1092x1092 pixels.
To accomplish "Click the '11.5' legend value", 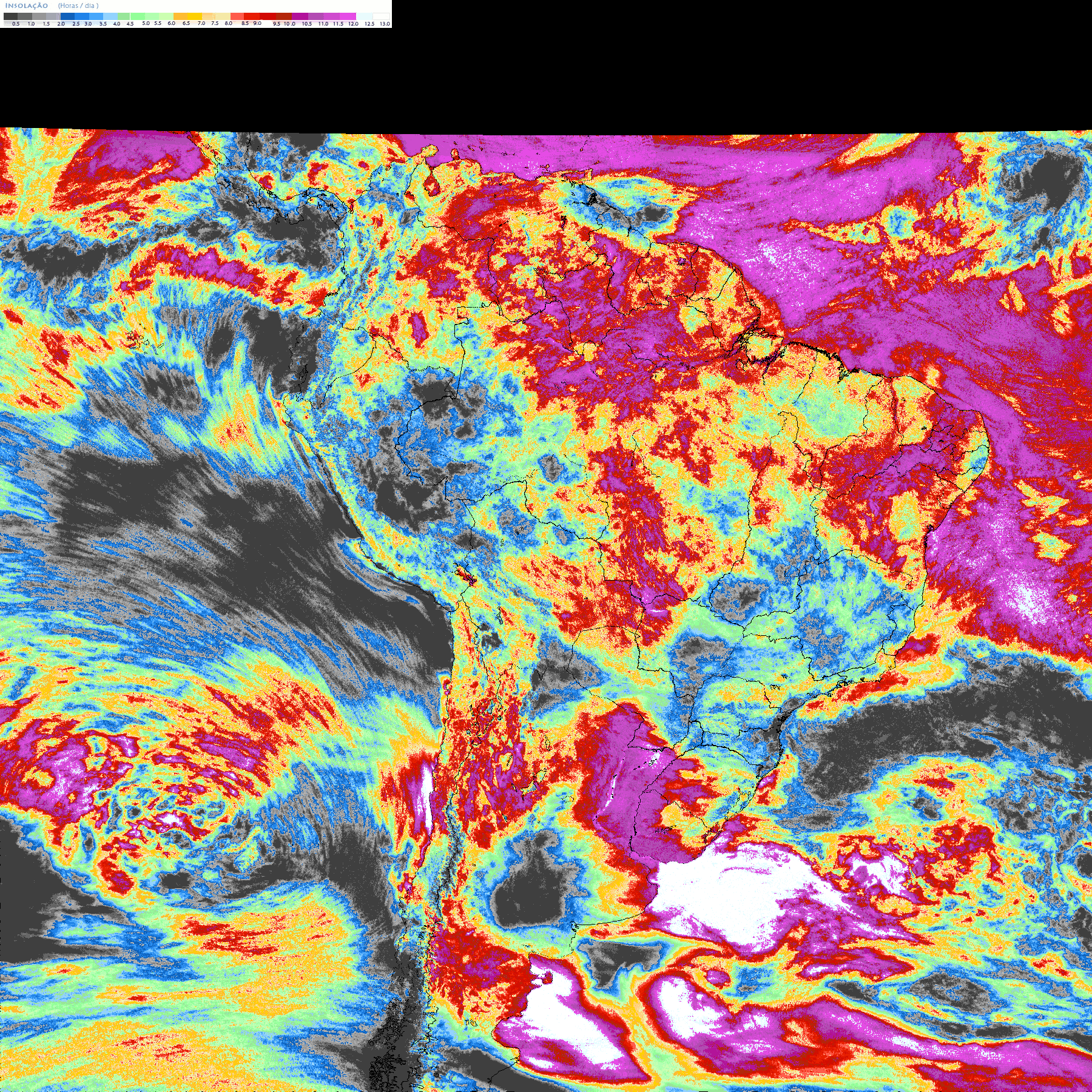I will [338, 24].
